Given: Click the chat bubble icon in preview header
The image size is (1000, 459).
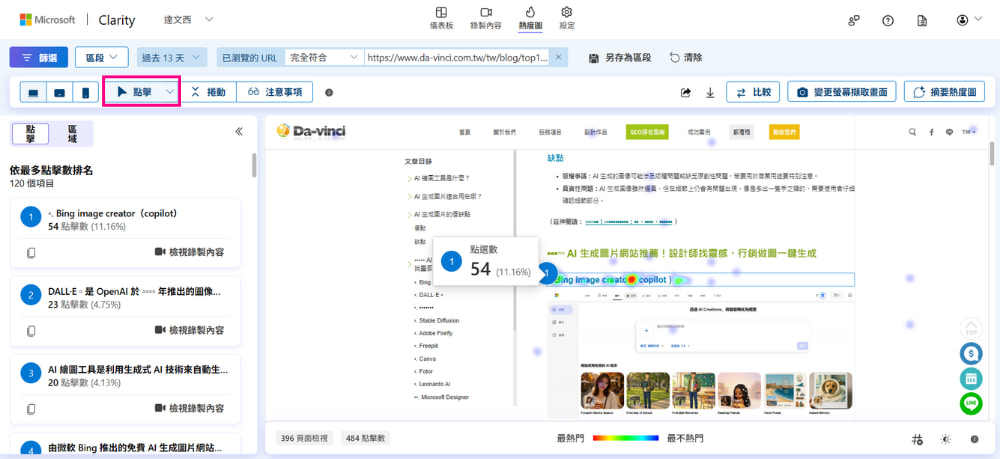Looking at the screenshot, I should click(950, 132).
